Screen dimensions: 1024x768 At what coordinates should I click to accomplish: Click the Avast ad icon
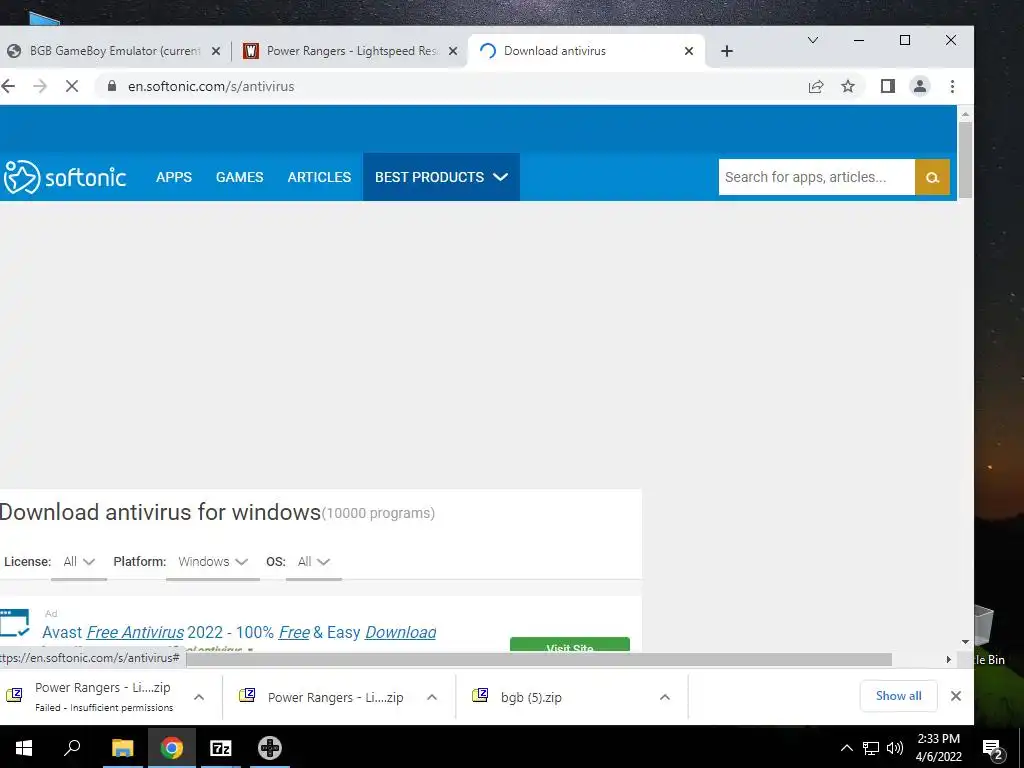point(14,623)
